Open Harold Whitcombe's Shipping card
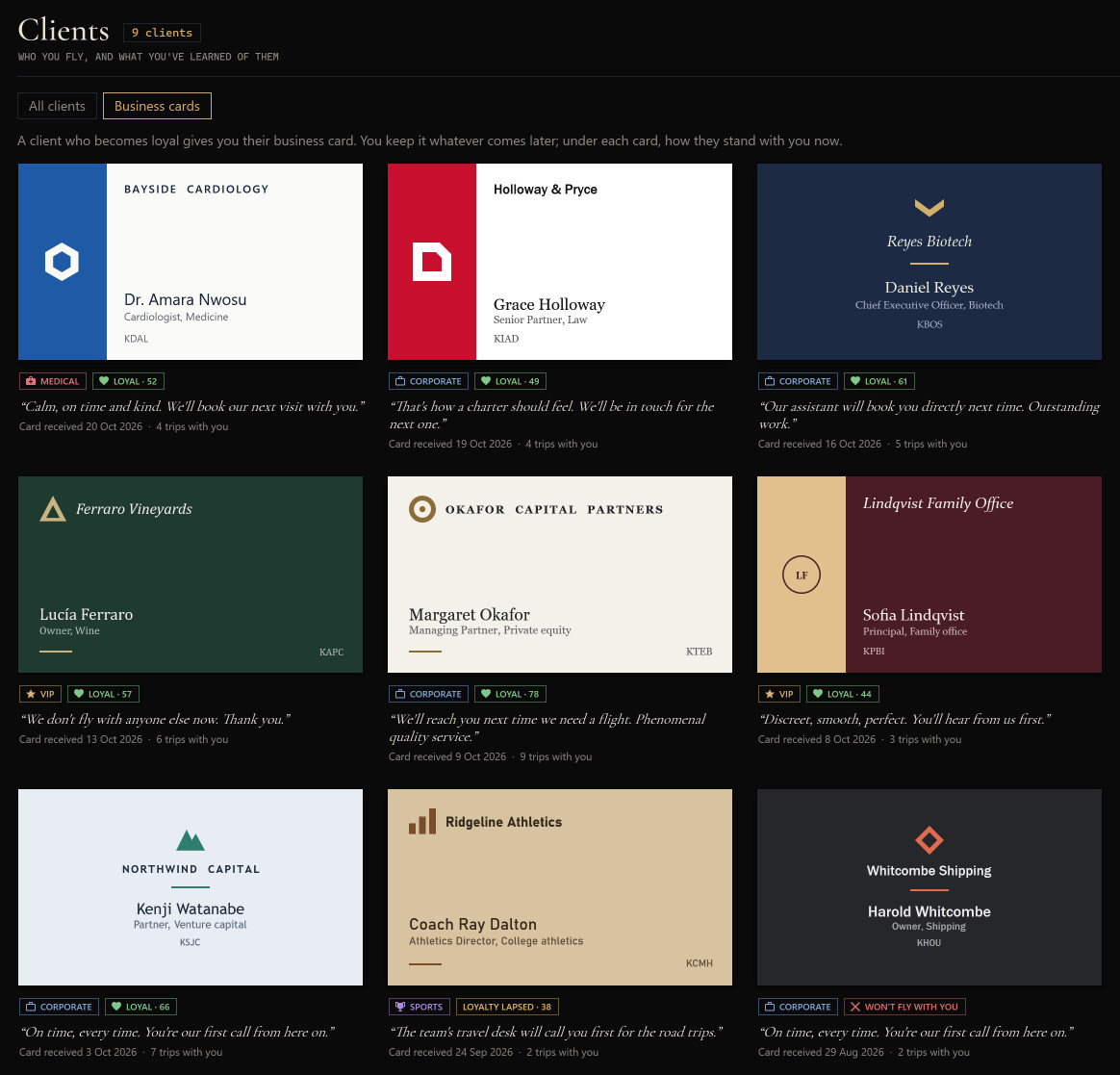This screenshot has height=1075, width=1120. (x=929, y=887)
